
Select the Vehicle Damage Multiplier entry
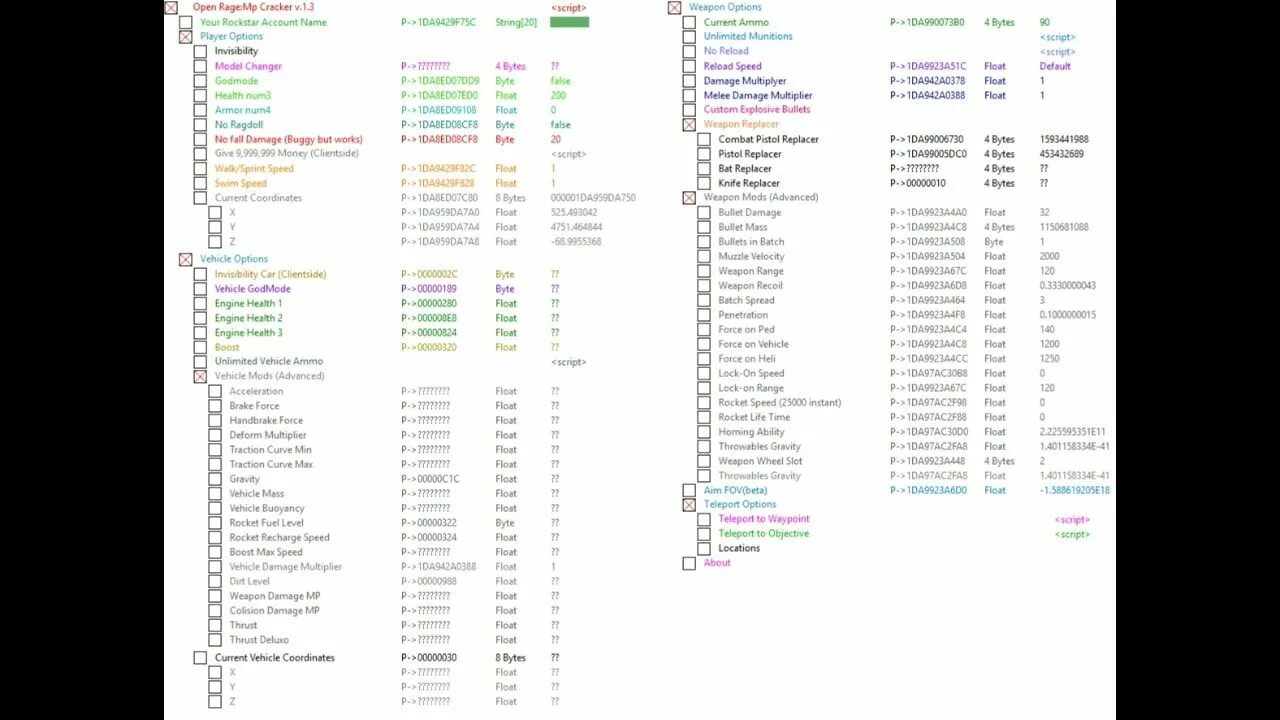pos(285,567)
